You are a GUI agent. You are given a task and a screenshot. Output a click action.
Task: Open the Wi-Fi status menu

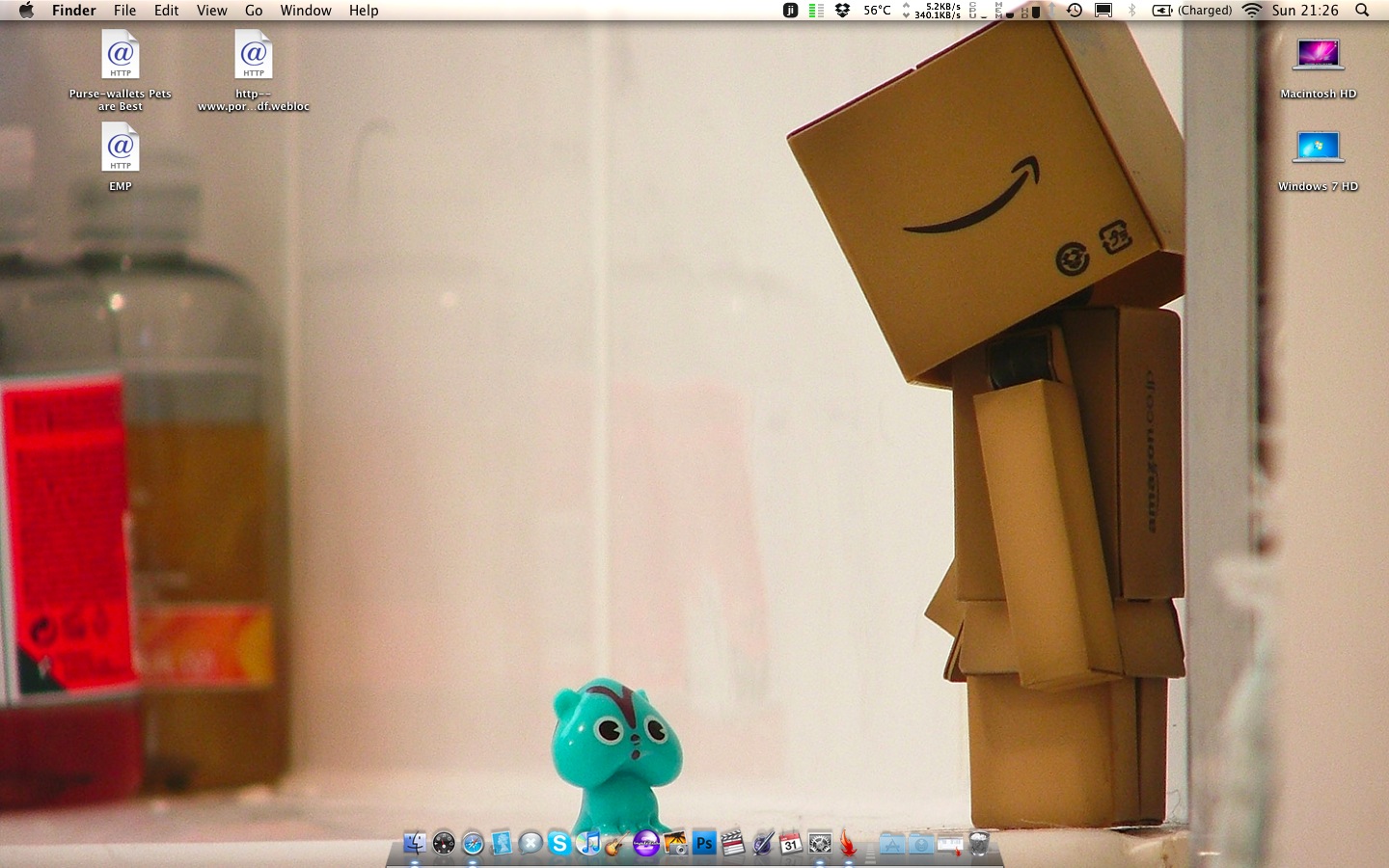coord(1252,10)
